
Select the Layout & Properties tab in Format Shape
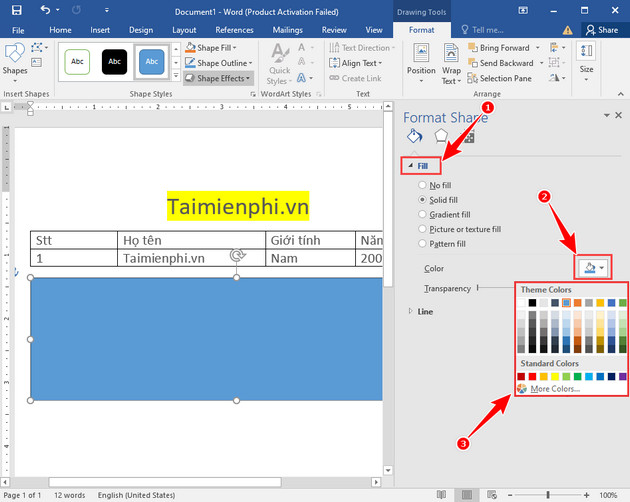pos(468,137)
